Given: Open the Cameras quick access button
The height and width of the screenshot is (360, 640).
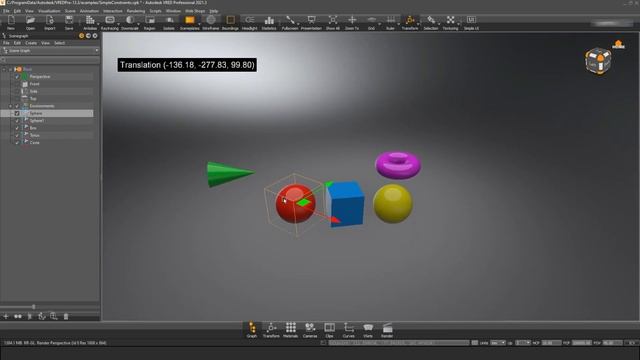Looking at the screenshot, I should coord(310,330).
